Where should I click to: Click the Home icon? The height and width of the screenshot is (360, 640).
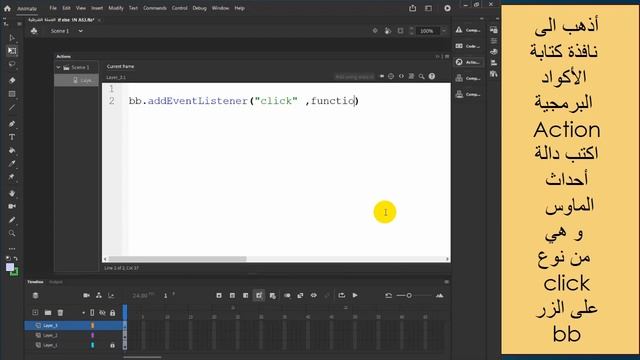[7, 8]
